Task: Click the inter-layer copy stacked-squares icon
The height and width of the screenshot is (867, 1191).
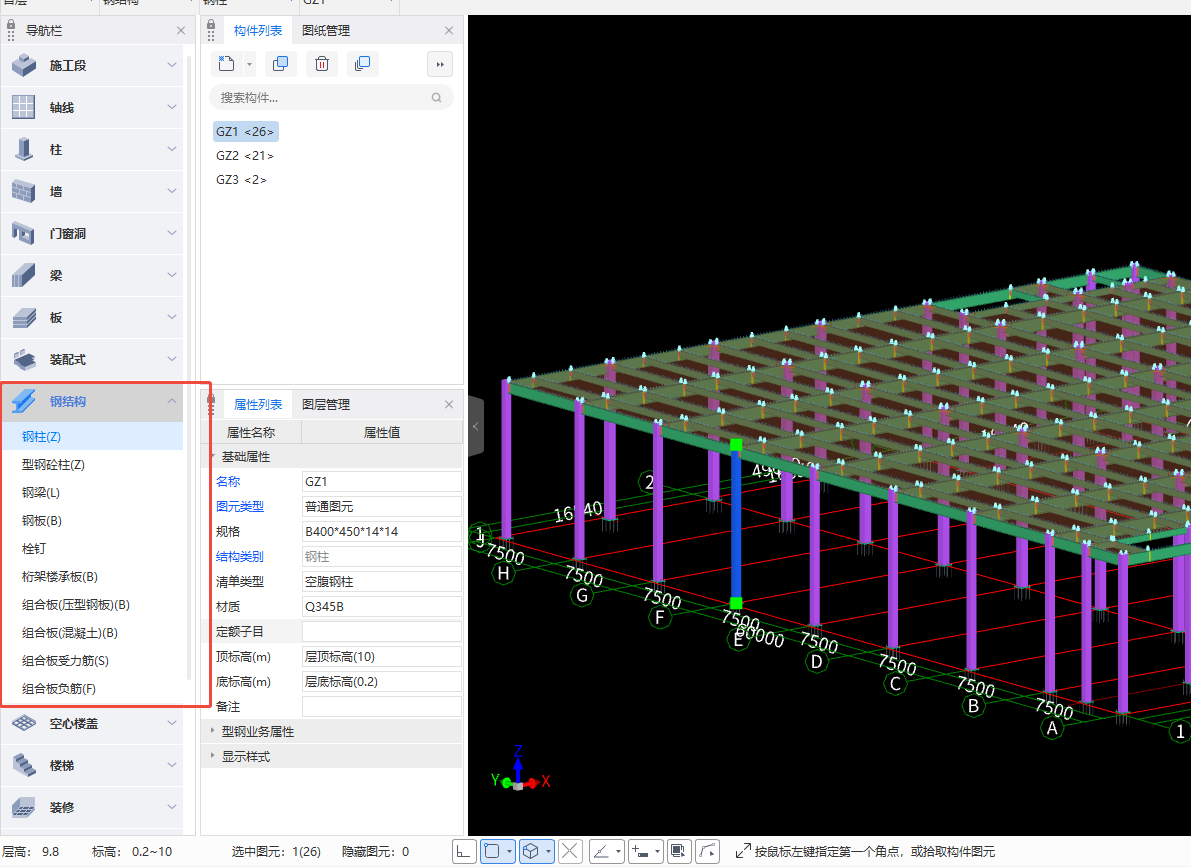Action: (362, 64)
